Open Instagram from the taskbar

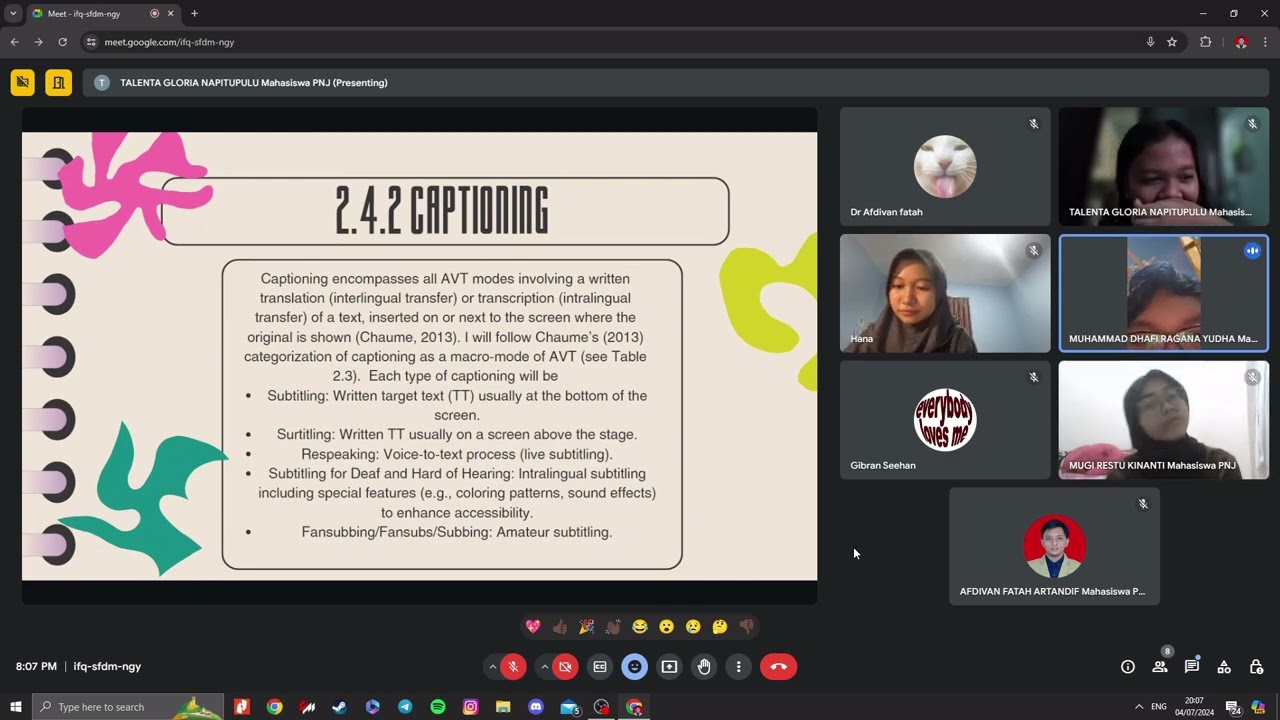click(x=470, y=707)
